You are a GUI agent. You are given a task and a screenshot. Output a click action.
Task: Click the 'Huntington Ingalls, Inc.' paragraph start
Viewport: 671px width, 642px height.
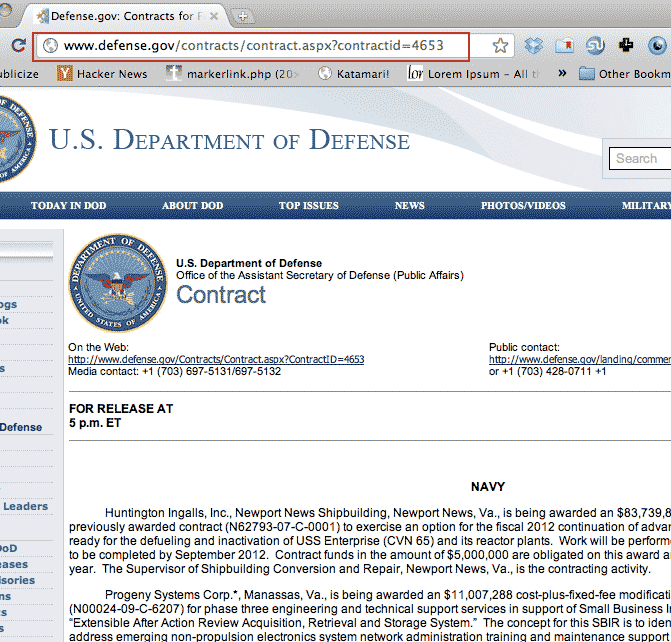[169, 513]
